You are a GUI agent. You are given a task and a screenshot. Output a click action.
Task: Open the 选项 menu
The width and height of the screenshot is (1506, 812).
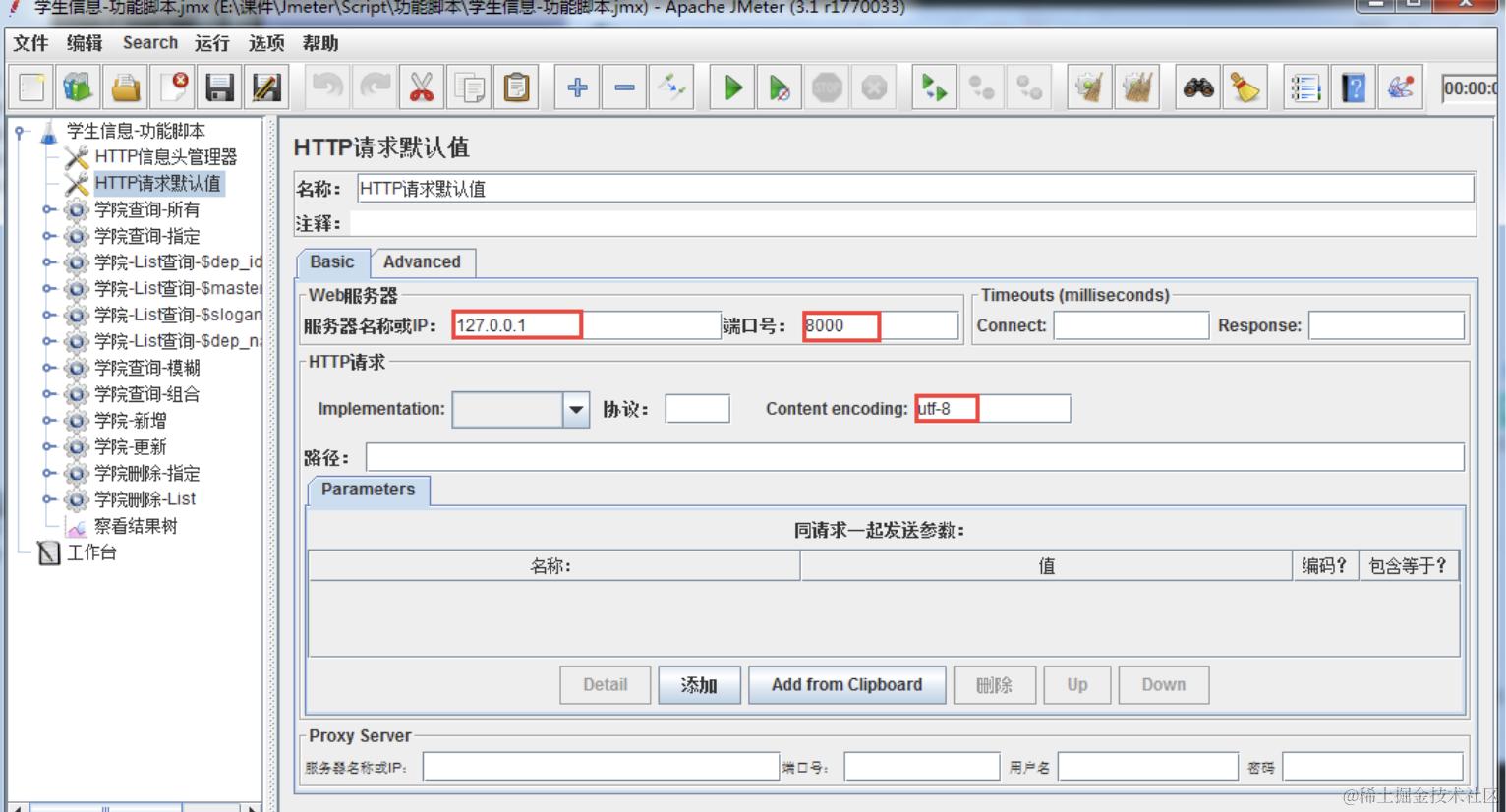(x=266, y=43)
